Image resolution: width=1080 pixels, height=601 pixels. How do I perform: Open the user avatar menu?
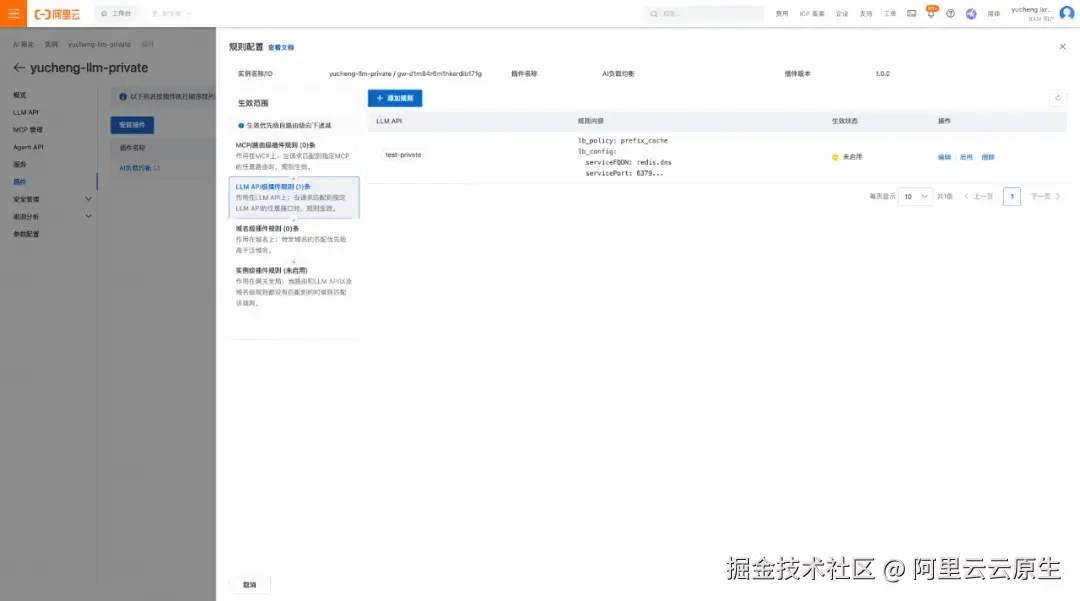1067,13
